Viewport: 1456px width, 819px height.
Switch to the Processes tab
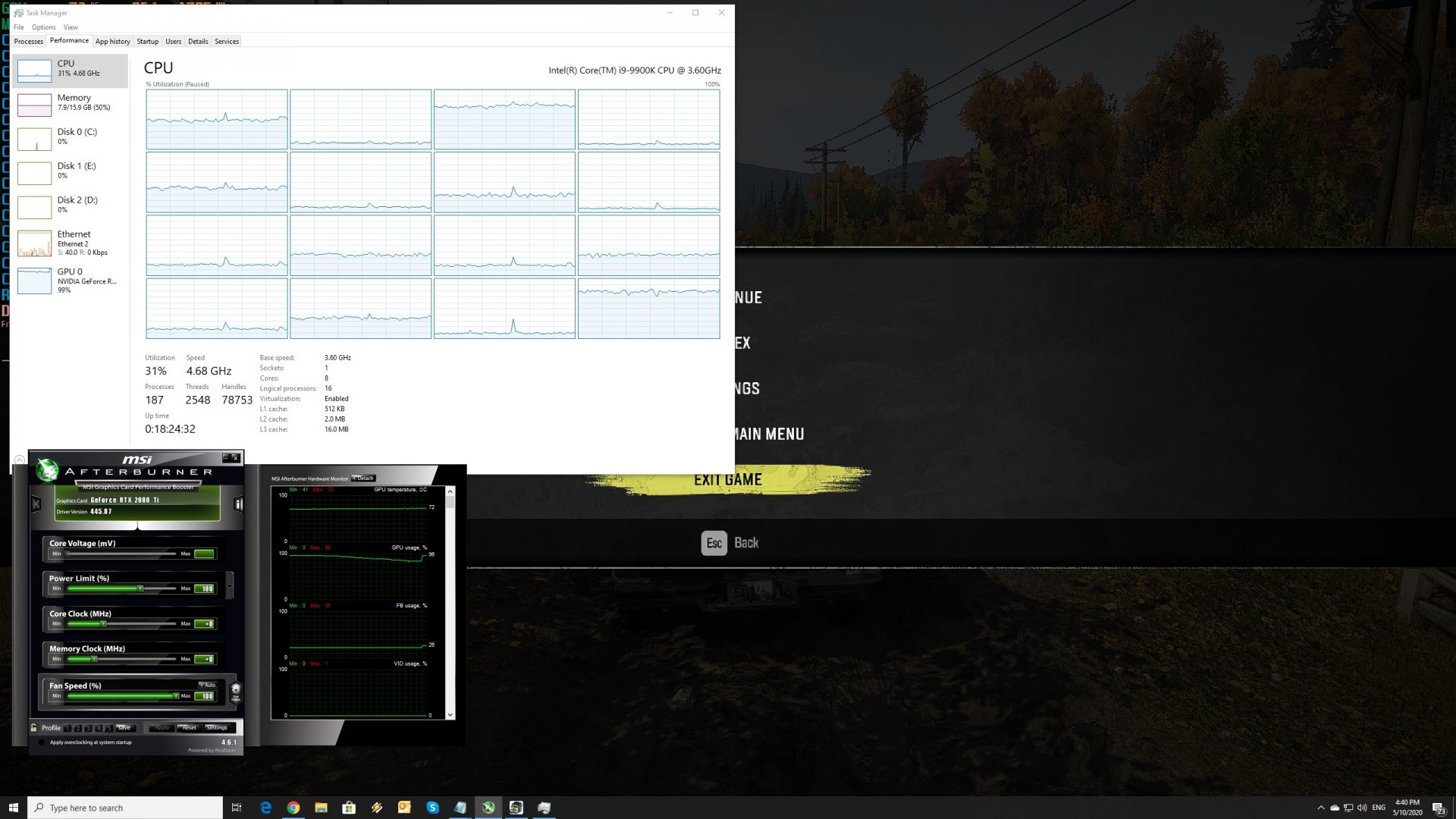tap(29, 42)
